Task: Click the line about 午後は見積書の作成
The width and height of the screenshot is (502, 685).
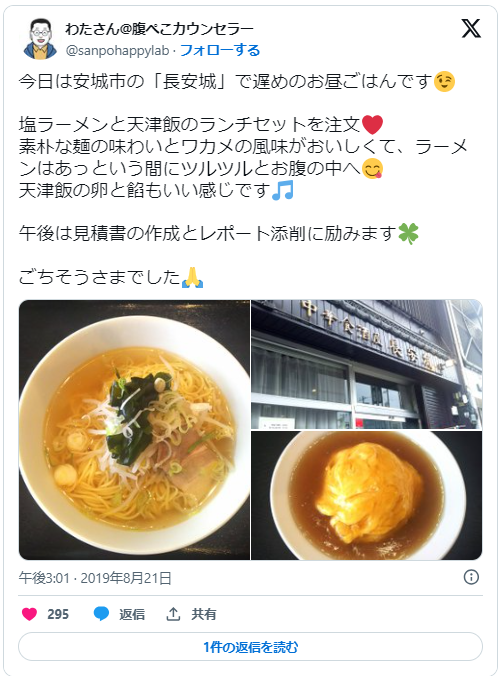Action: click(x=219, y=234)
